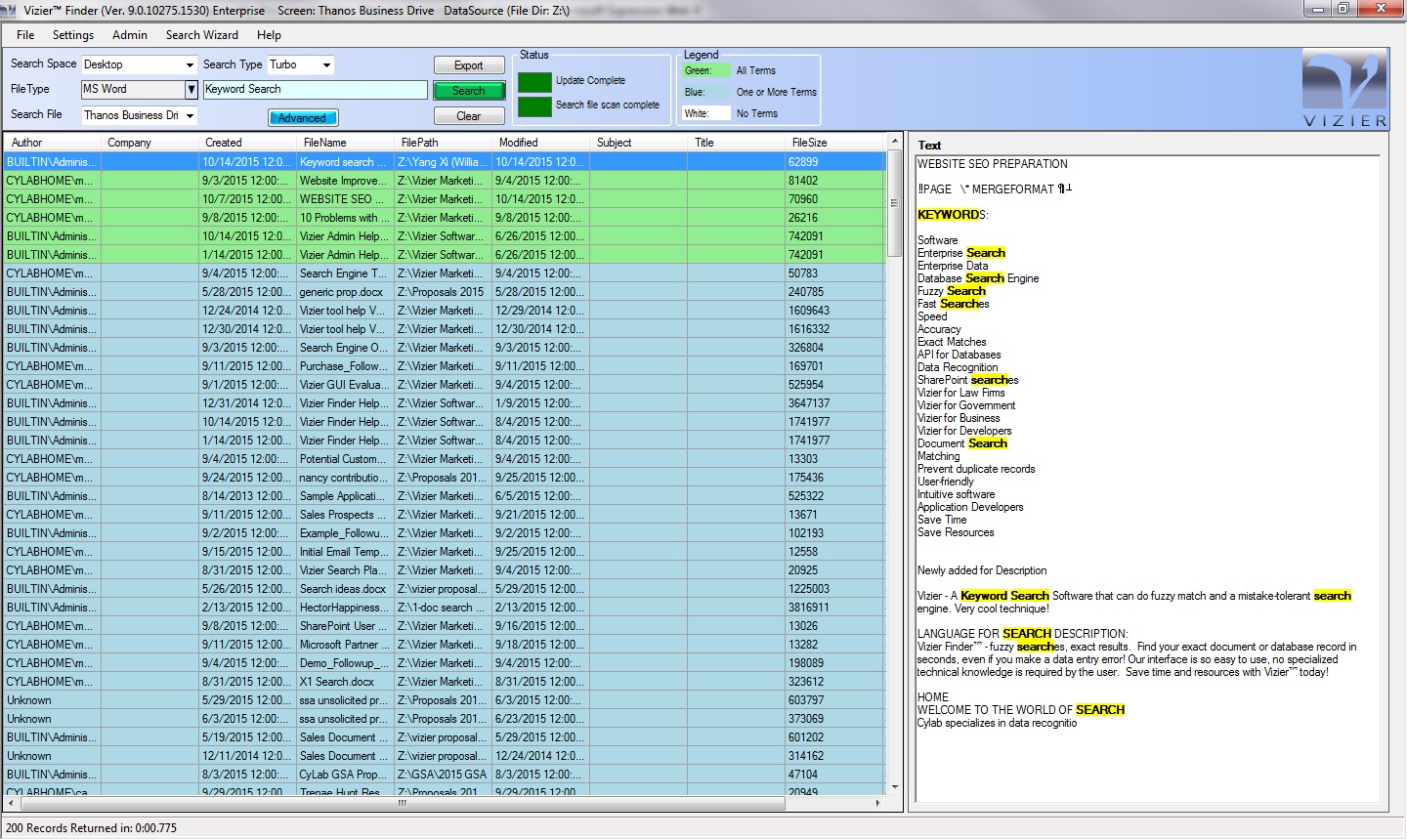Click the White No Terms legend swatch
Screen dimensions: 1407x840
pos(706,113)
